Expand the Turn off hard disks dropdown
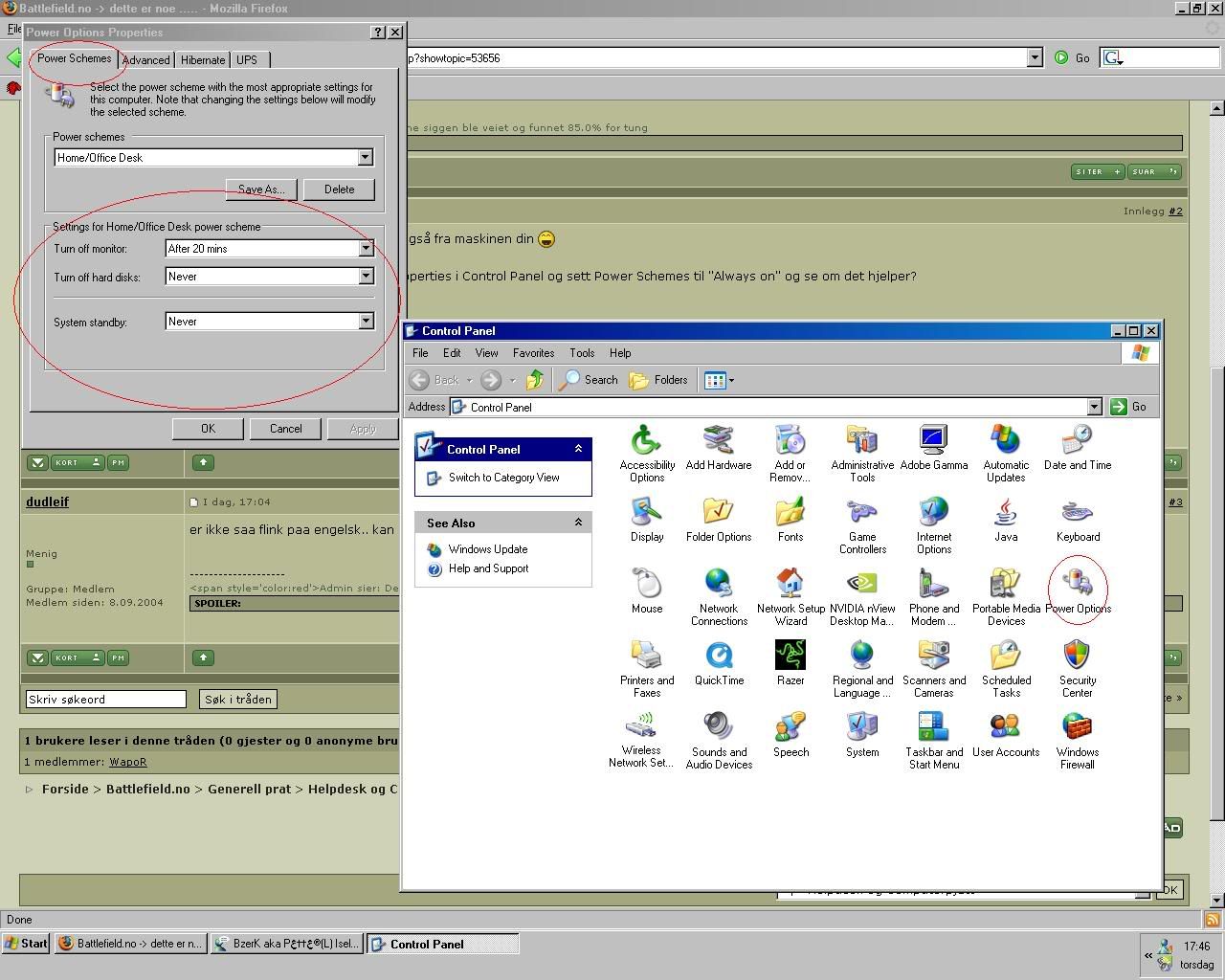1225x980 pixels. tap(366, 276)
